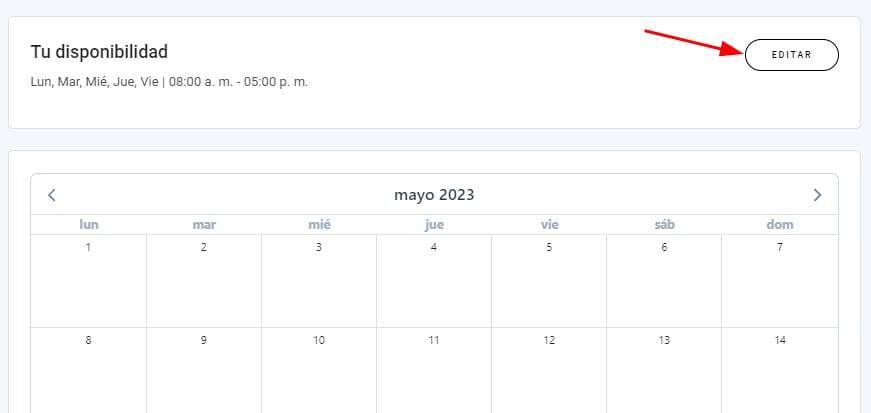
Task: Open day 11 calendar cell
Action: pos(434,370)
